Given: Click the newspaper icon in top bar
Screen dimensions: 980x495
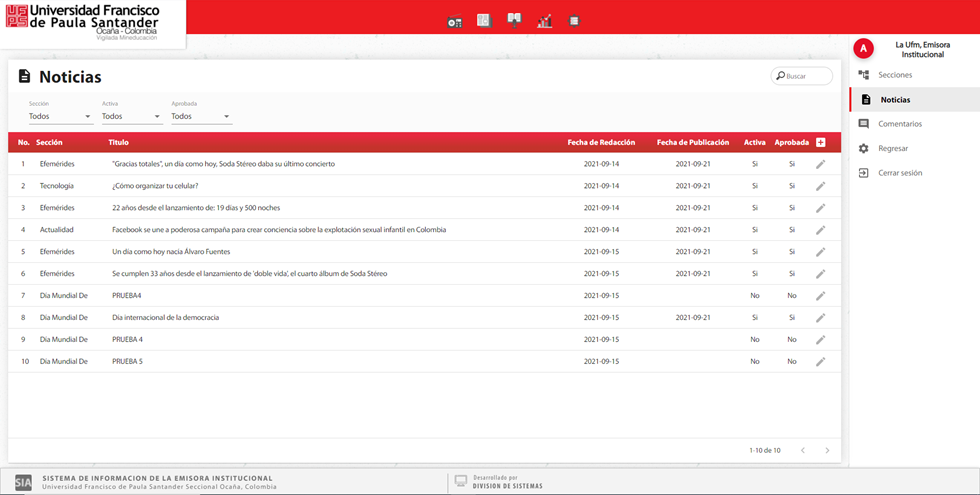Looking at the screenshot, I should click(484, 20).
